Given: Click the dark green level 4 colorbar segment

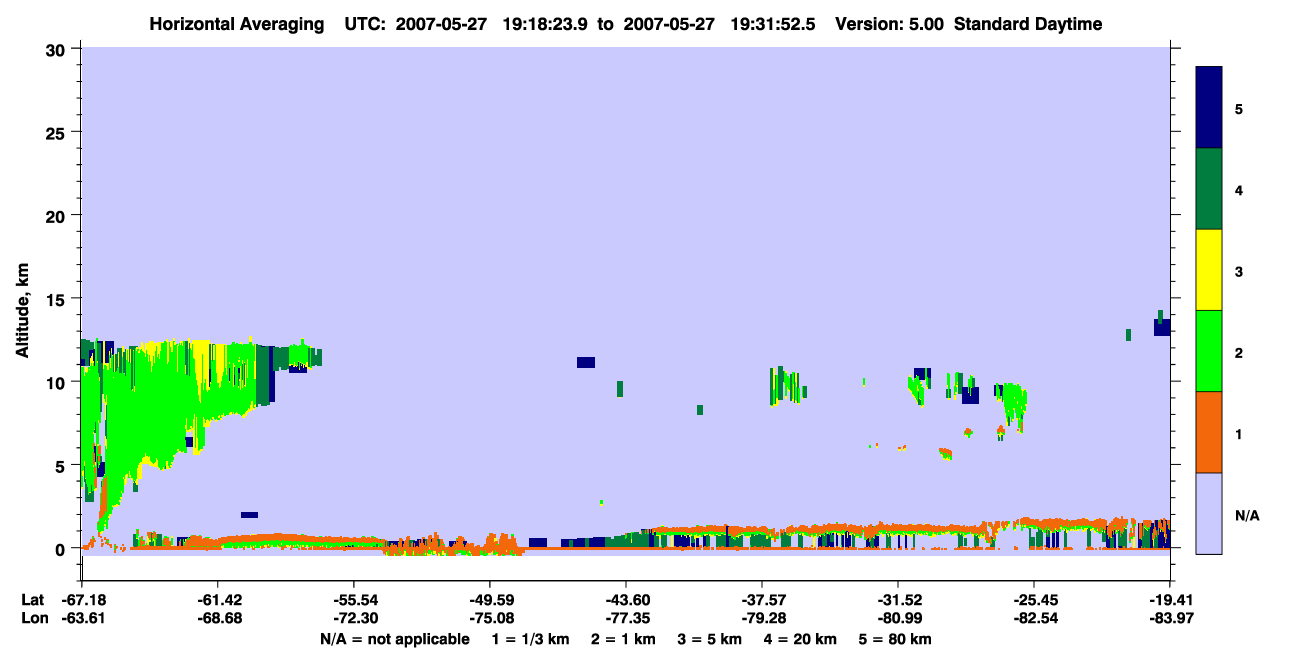Looking at the screenshot, I should pos(1209,189).
